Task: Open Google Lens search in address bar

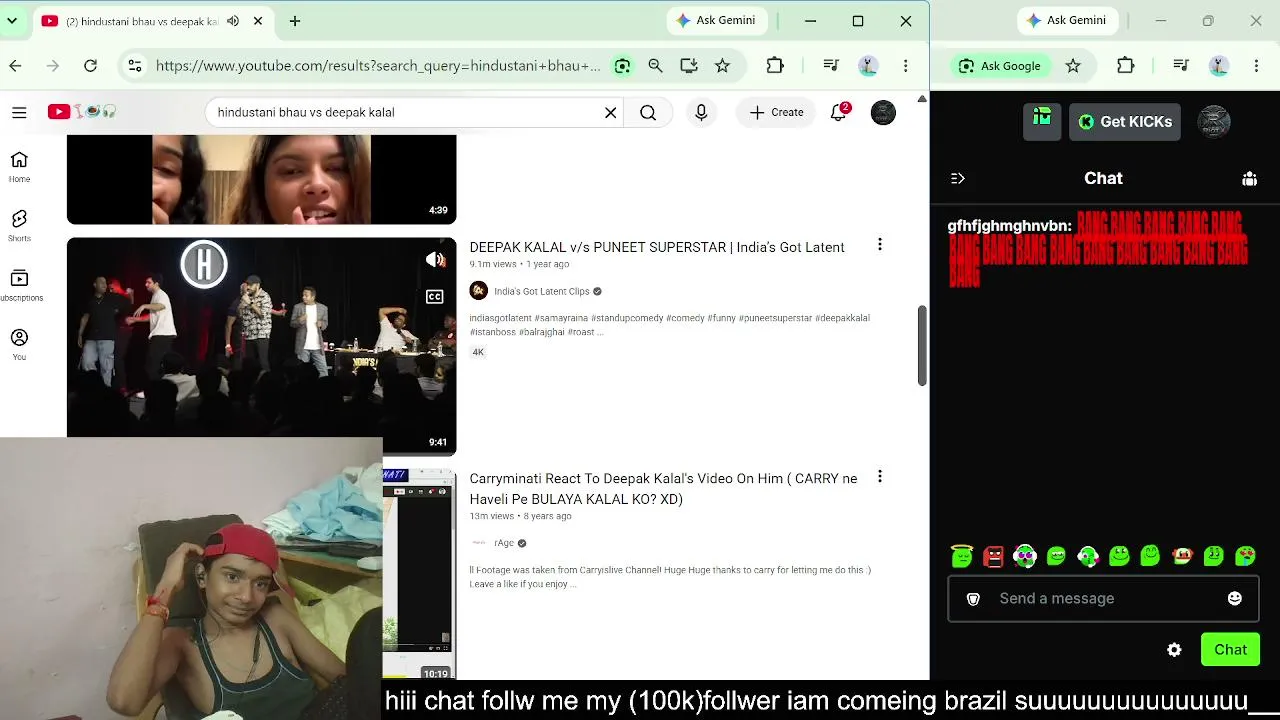Action: click(622, 66)
